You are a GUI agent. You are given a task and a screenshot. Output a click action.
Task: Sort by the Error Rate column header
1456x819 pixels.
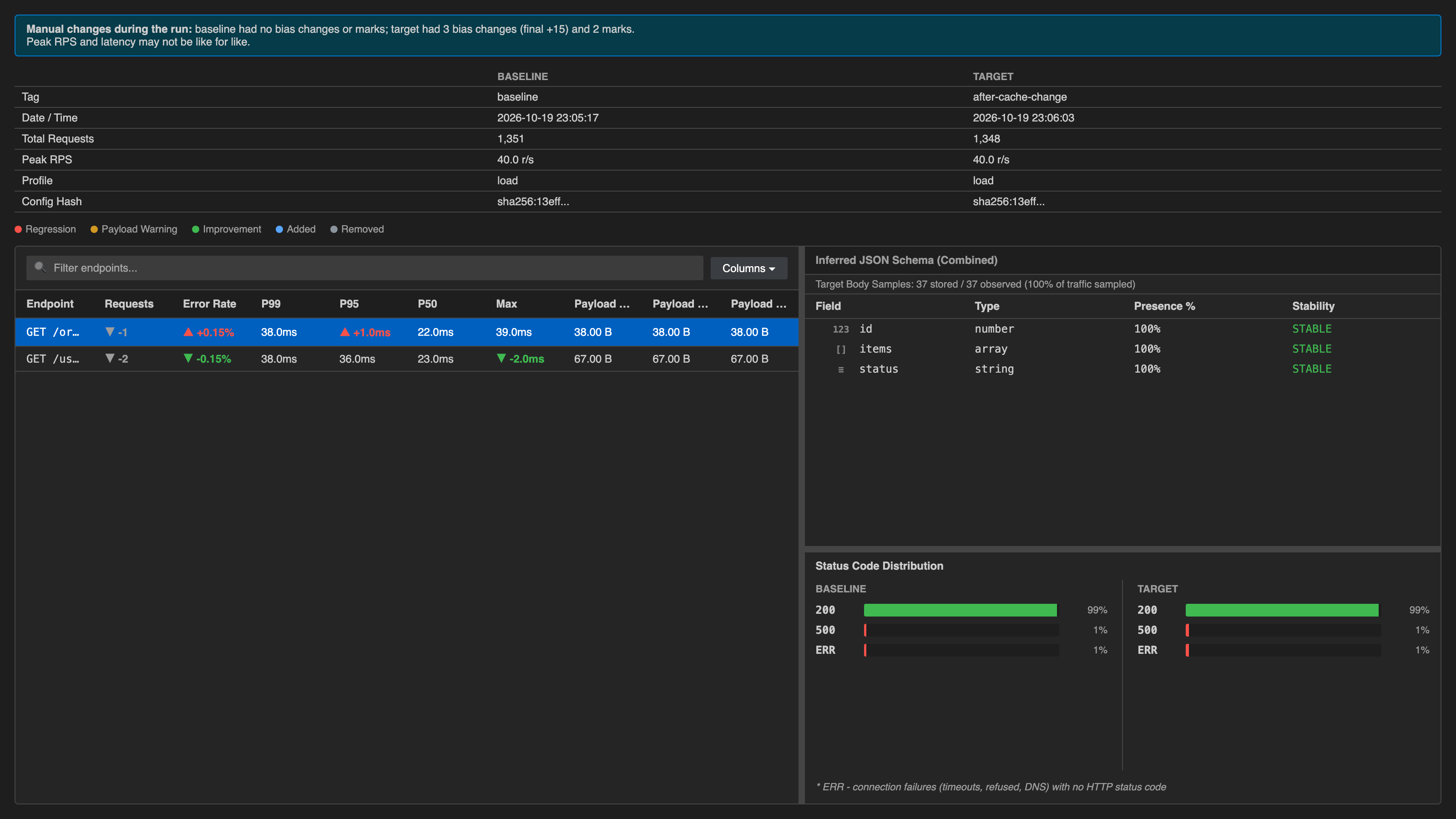(x=209, y=303)
